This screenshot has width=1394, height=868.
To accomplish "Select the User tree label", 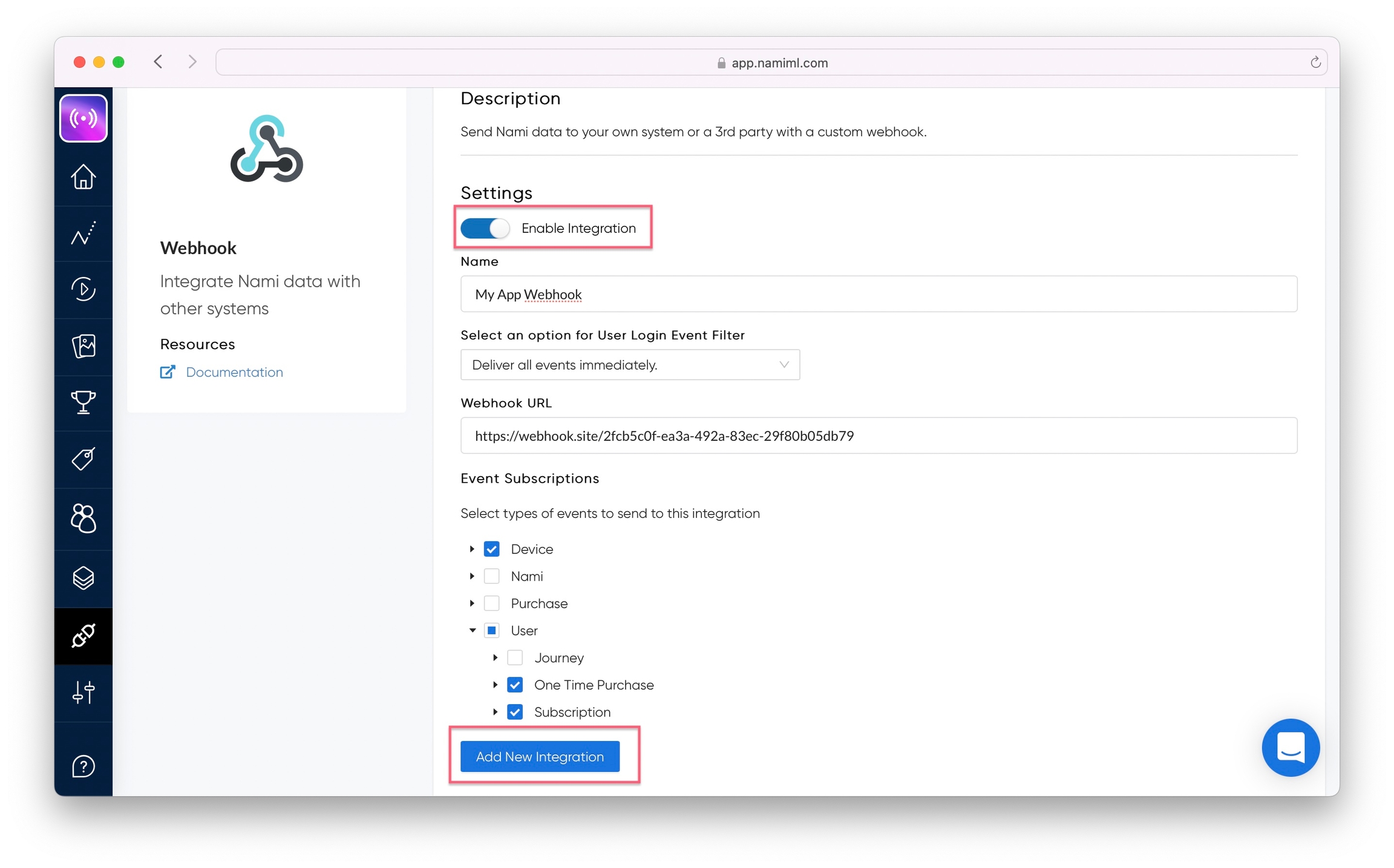I will (524, 631).
